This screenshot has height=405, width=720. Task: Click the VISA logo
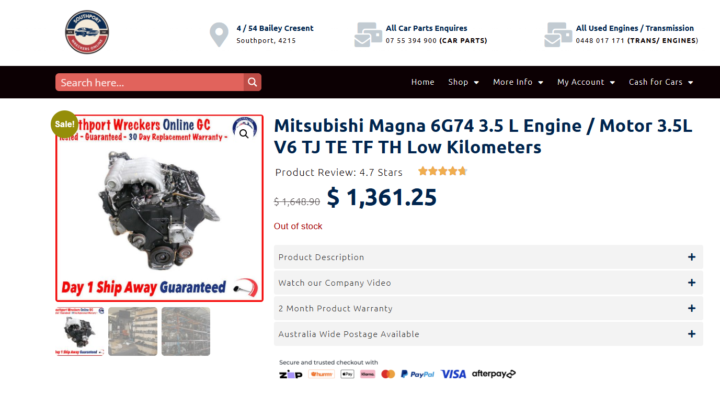(453, 374)
